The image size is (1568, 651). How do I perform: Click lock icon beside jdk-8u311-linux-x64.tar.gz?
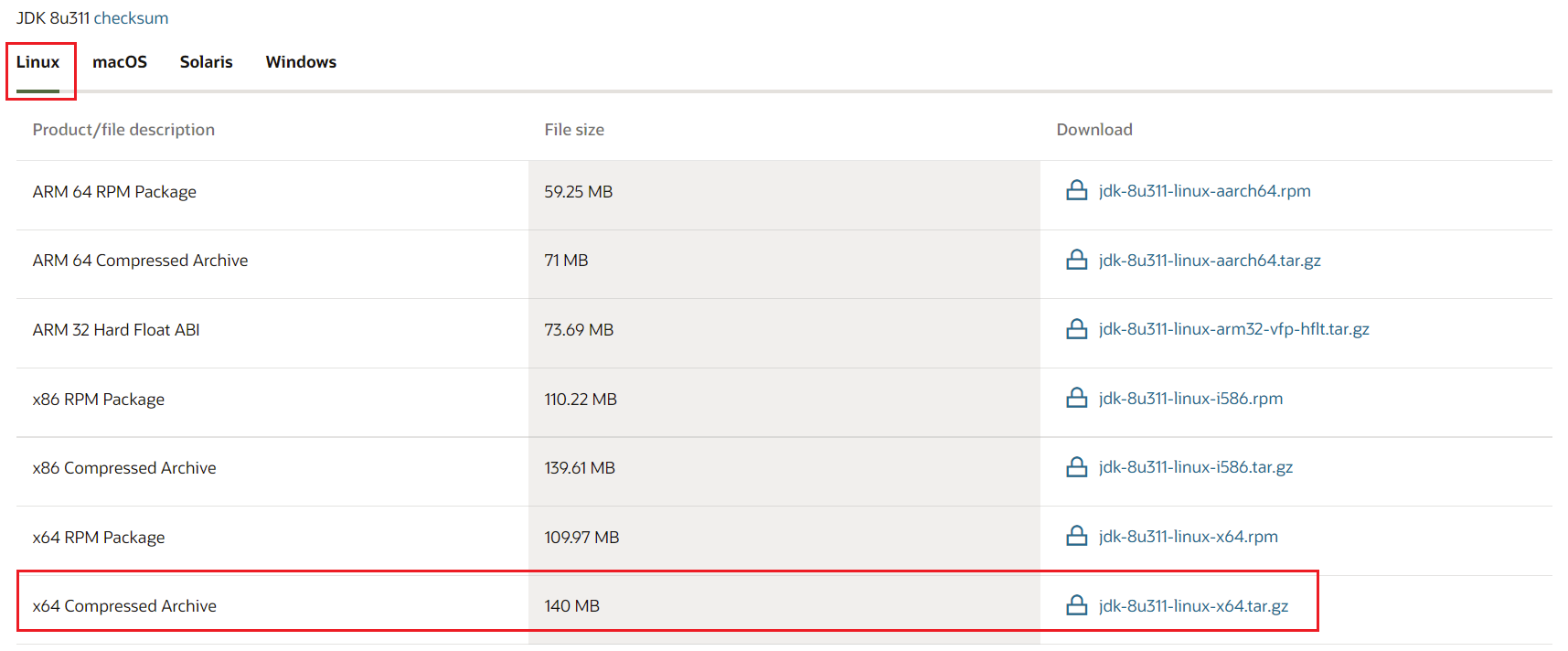point(1077,605)
